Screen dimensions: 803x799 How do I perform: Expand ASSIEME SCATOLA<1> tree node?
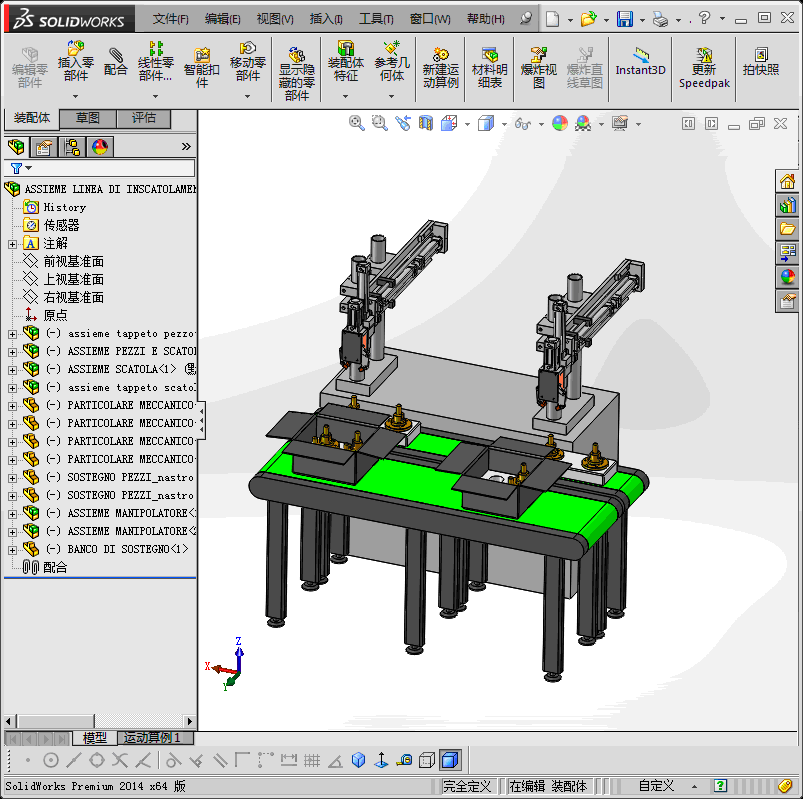point(12,370)
